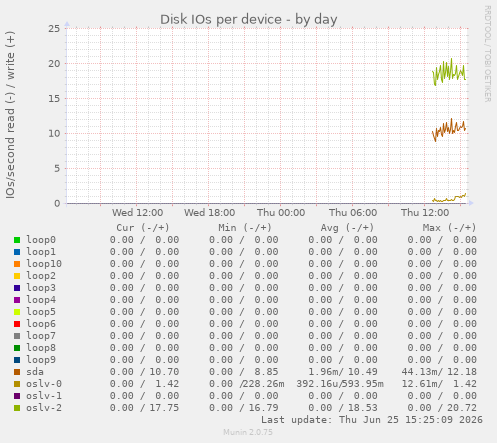Click the oslv-2 green line in the graph
The width and height of the screenshot is (497, 443).
pyautogui.click(x=449, y=72)
